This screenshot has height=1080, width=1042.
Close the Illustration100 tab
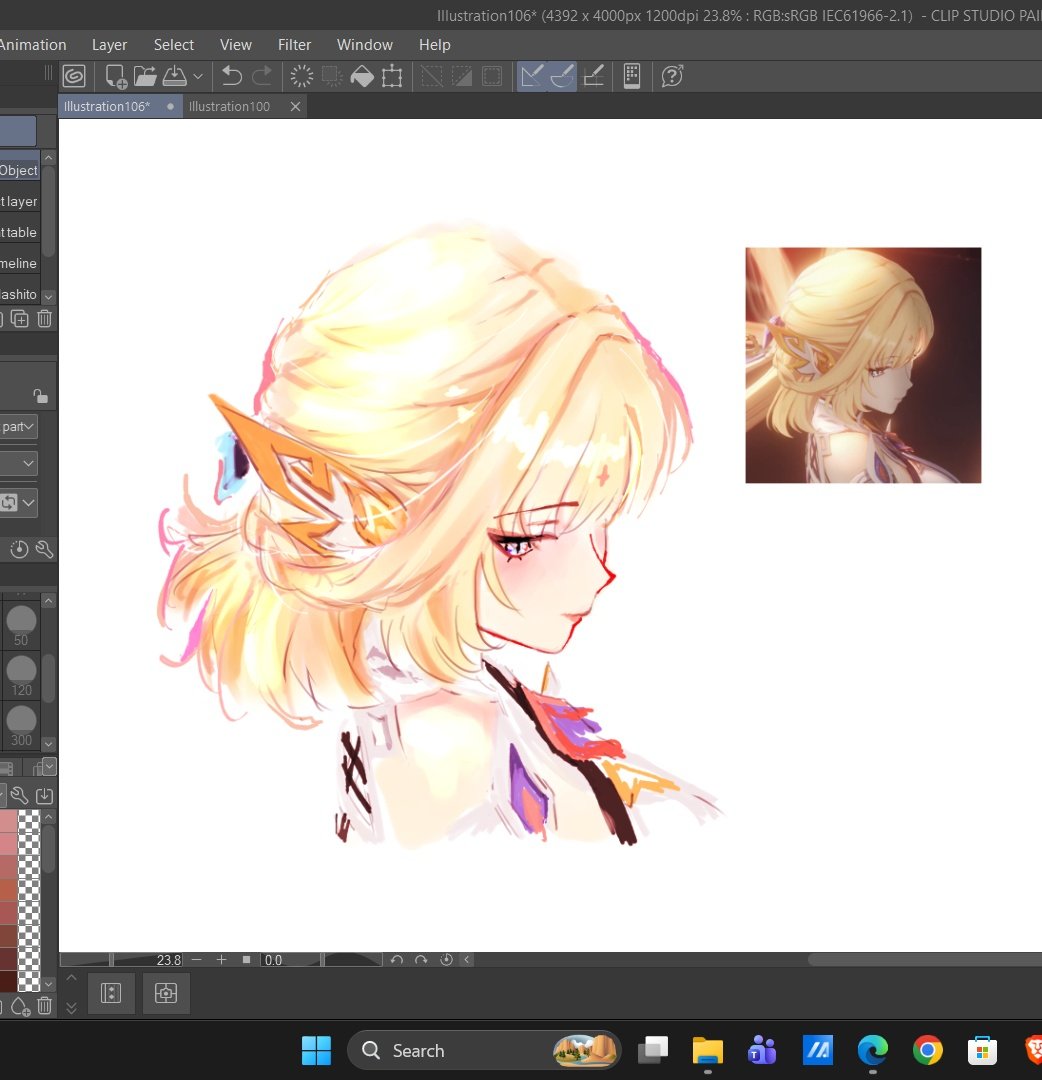[x=295, y=106]
